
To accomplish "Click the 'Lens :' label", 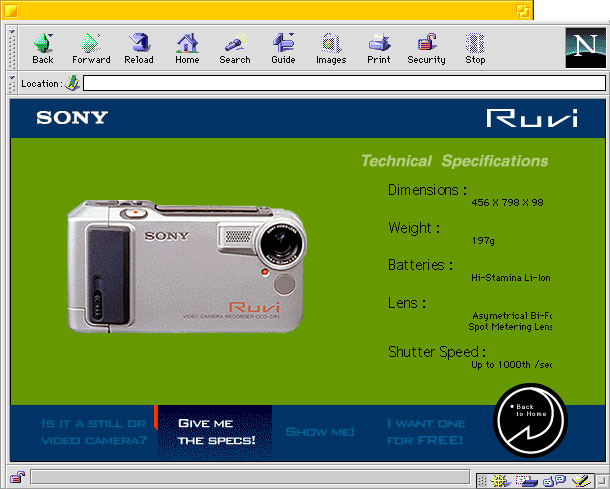I will [x=407, y=303].
